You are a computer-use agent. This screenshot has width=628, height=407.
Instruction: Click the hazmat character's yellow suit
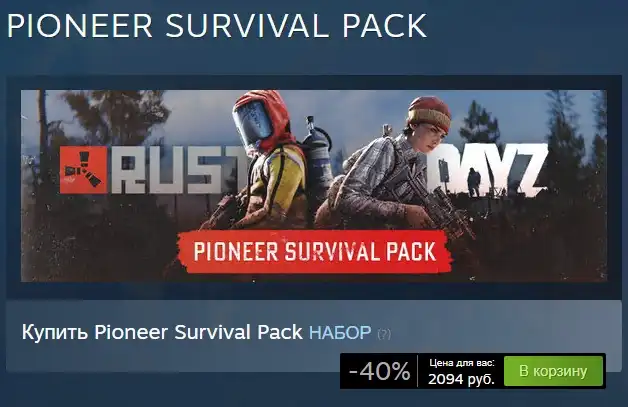point(276,176)
